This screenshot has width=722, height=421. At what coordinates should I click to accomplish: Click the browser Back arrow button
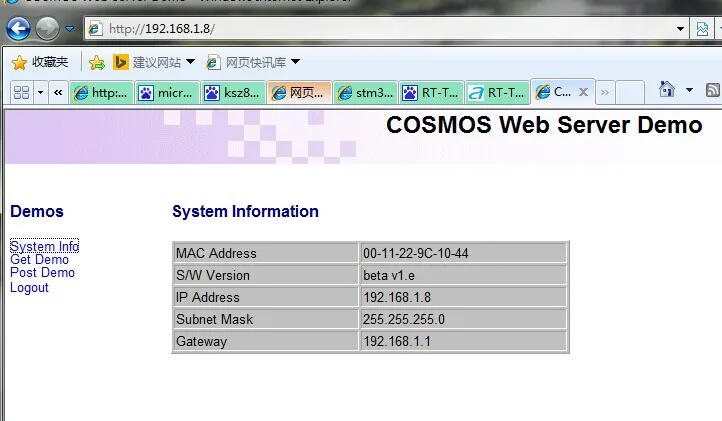tap(18, 29)
